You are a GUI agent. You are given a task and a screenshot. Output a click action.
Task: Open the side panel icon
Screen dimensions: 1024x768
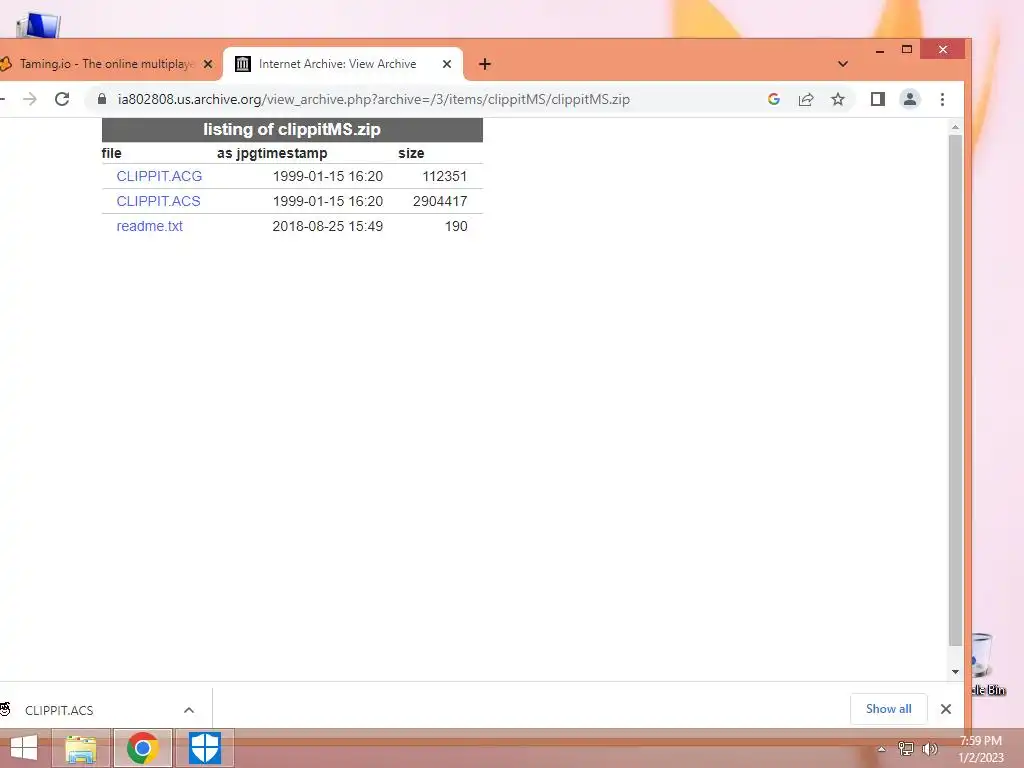[878, 99]
